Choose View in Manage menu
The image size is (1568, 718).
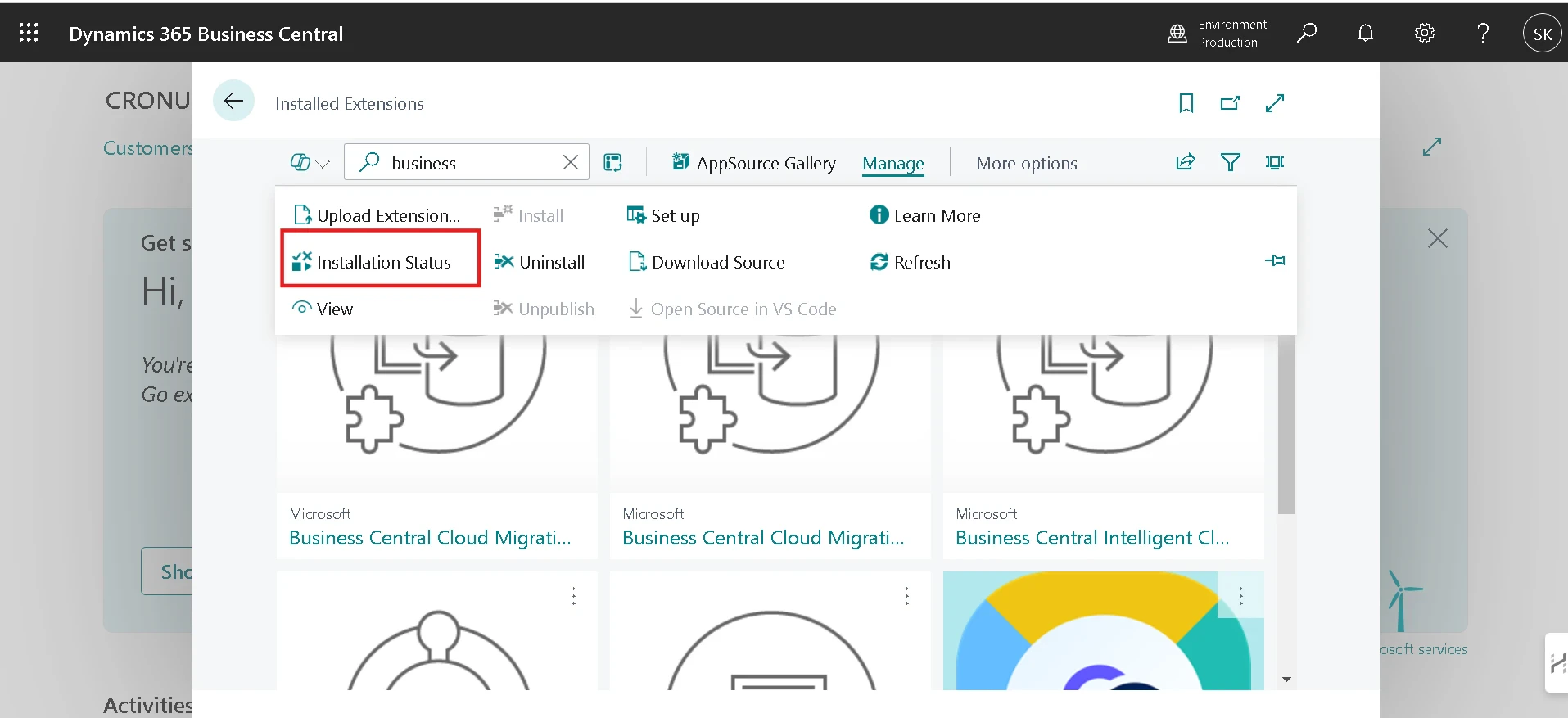tap(323, 309)
